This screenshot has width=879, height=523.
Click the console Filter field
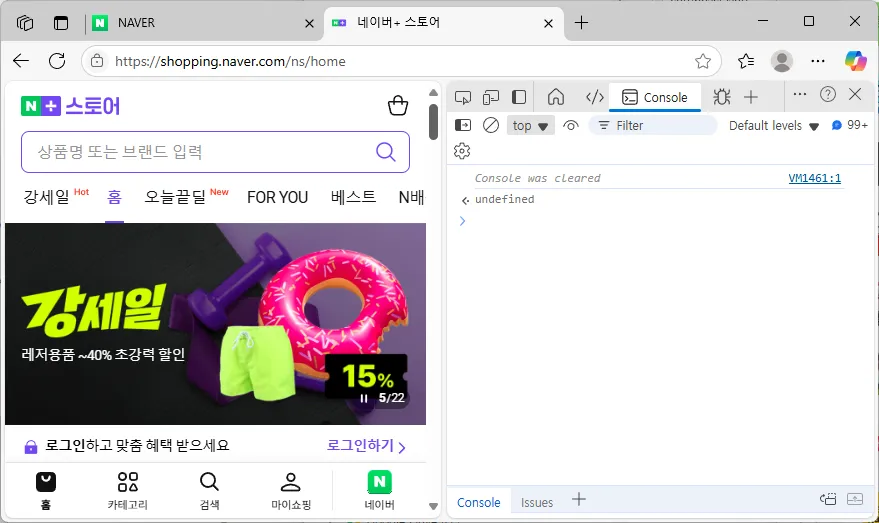tap(653, 126)
